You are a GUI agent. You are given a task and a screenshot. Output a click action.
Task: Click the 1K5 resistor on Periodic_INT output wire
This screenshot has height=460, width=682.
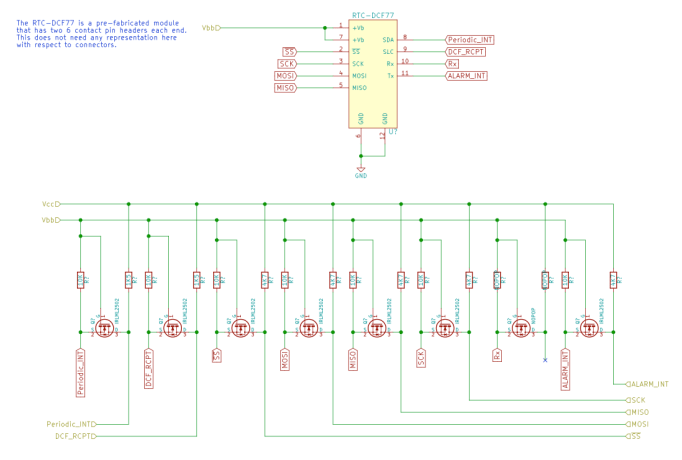(x=129, y=280)
